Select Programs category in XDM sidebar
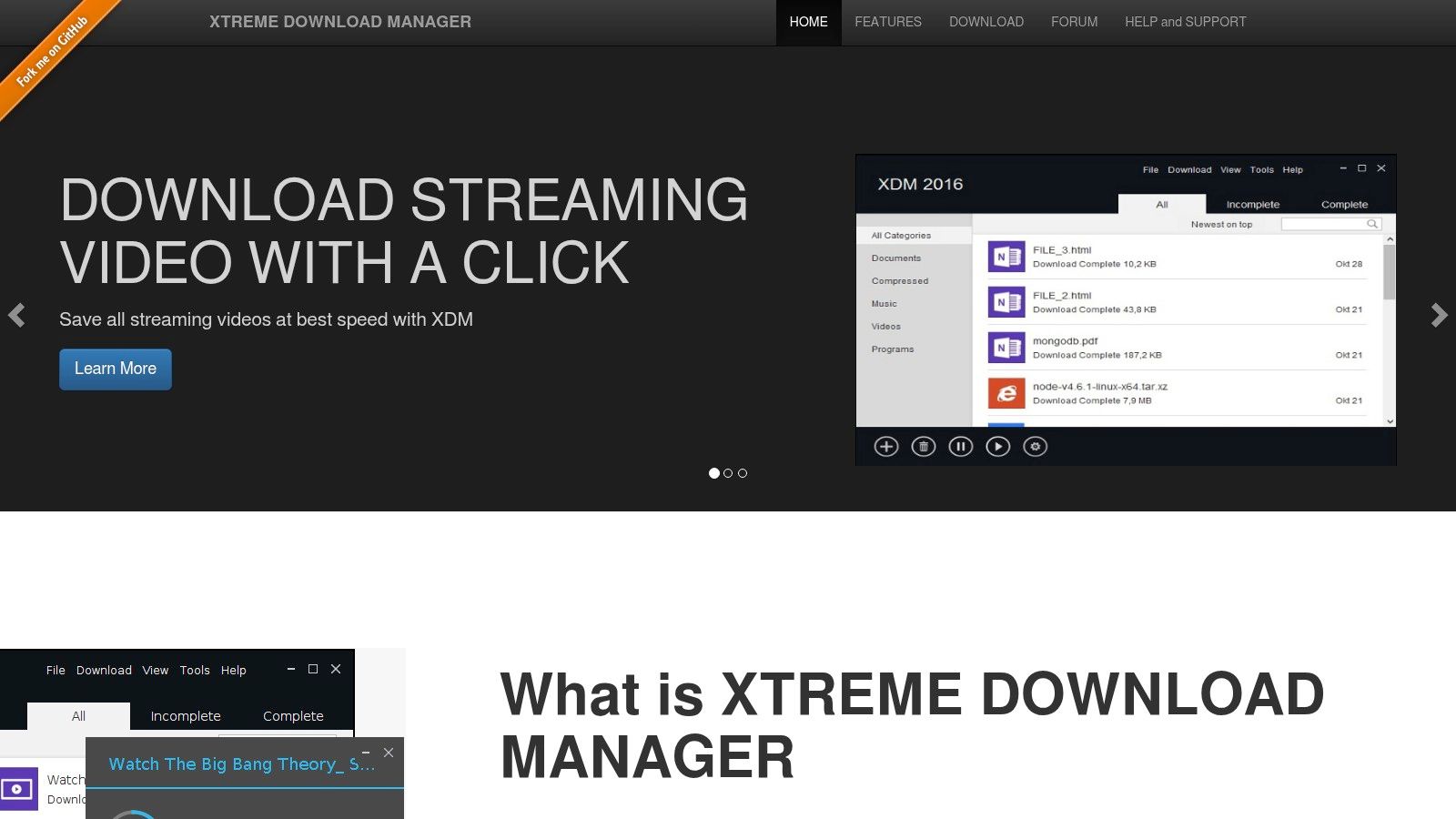The image size is (1456, 819). point(893,349)
